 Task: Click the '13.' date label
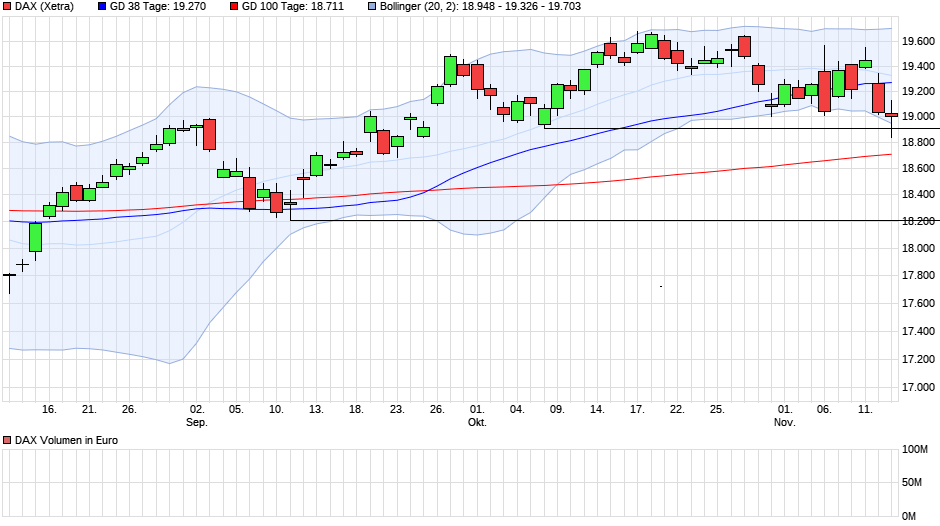pos(317,409)
